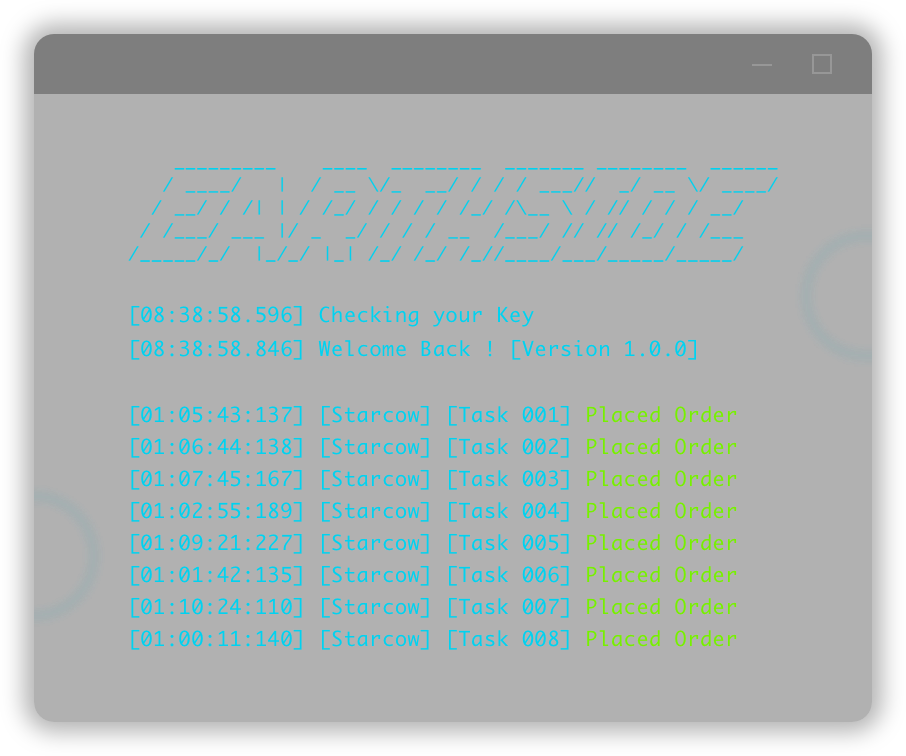Image resolution: width=906 pixels, height=756 pixels.
Task: Click 'Placed Order' on the Task 005 row
Action: click(x=662, y=543)
